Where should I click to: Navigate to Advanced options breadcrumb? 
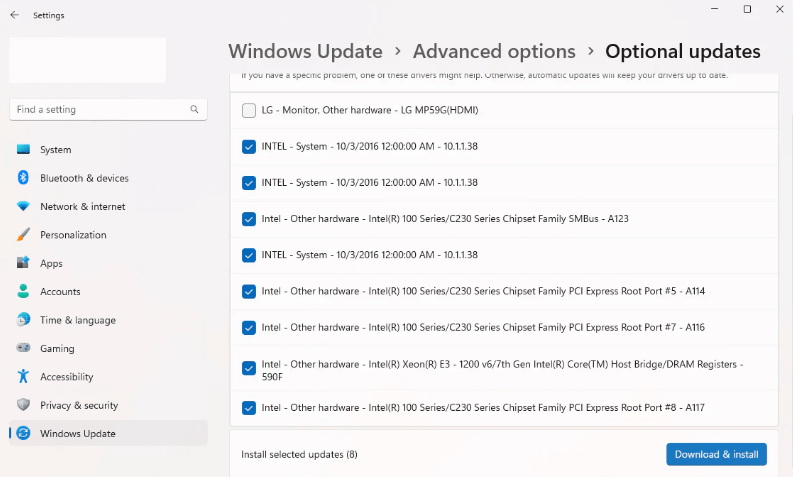[x=494, y=51]
